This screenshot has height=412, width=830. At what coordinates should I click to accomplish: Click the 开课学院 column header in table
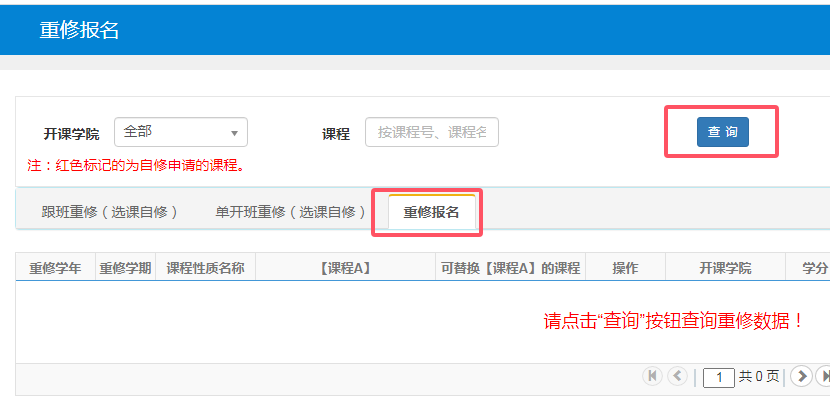click(725, 268)
